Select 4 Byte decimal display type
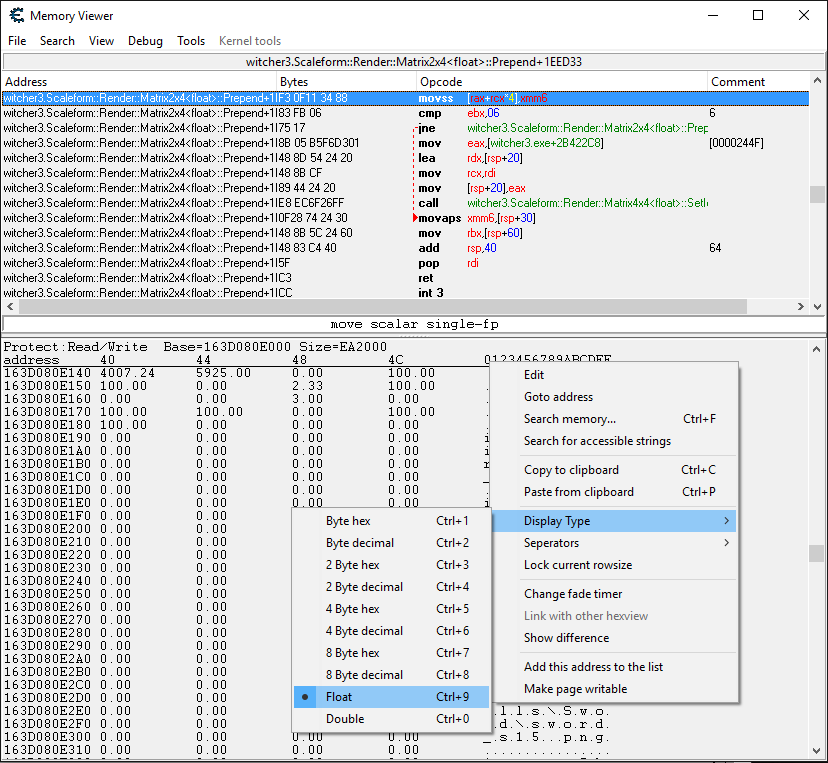 pyautogui.click(x=364, y=631)
